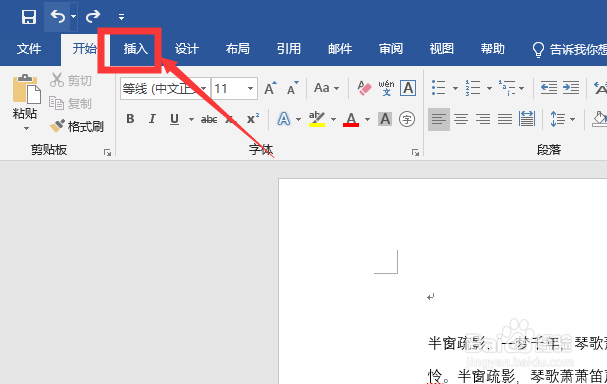Toggle underline formatting U

click(x=174, y=119)
